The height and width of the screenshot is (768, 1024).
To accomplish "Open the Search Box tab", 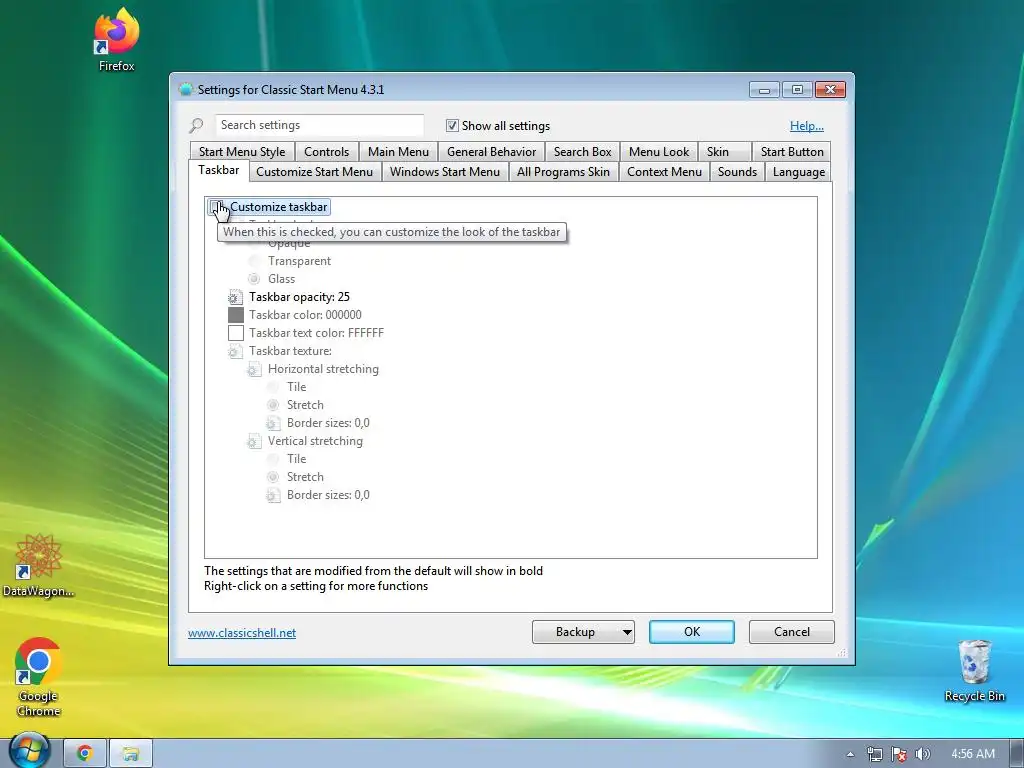I will (x=583, y=152).
